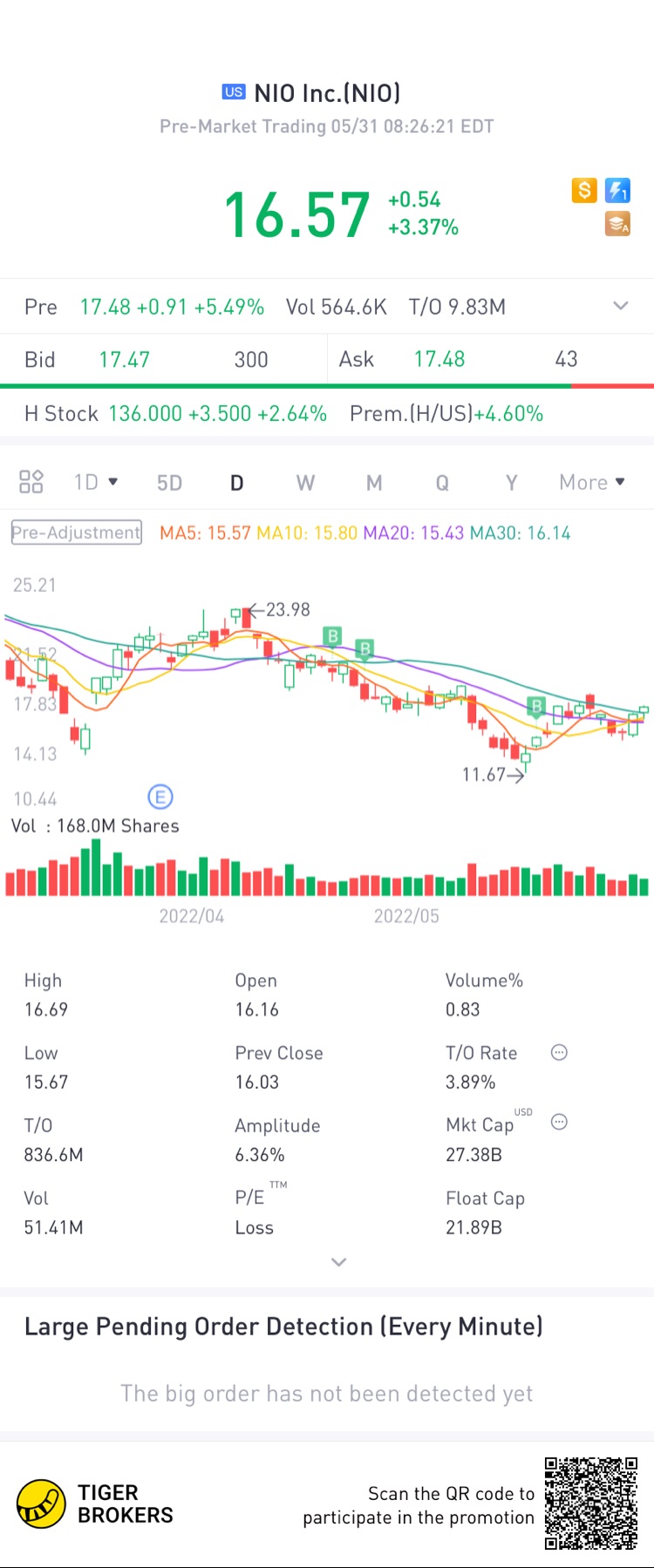
Task: Tap the MA5: 15.57 indicator label
Action: point(205,533)
